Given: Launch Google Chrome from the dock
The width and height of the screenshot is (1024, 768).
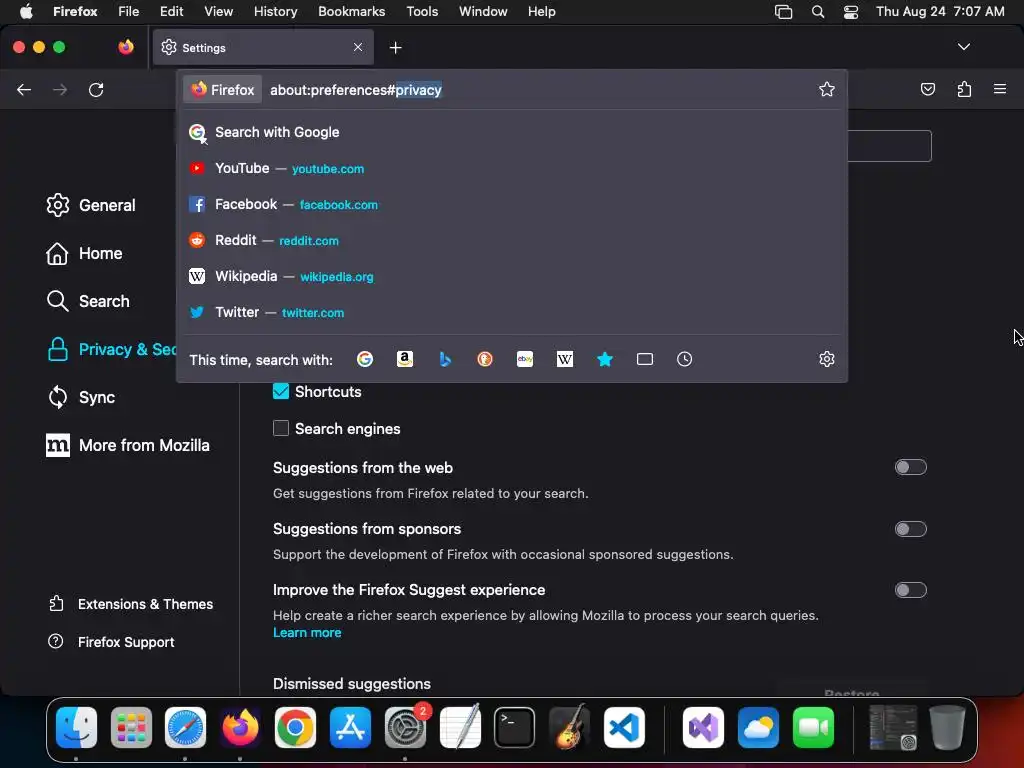Looking at the screenshot, I should [295, 728].
